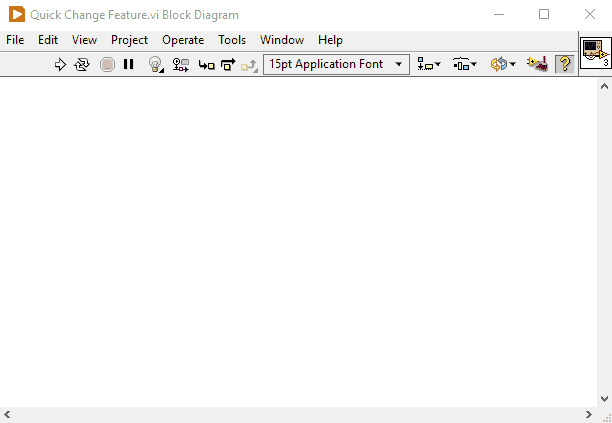Viewport: 612px width, 423px height.
Task: Toggle Retain Wire Values
Action: pos(181,64)
